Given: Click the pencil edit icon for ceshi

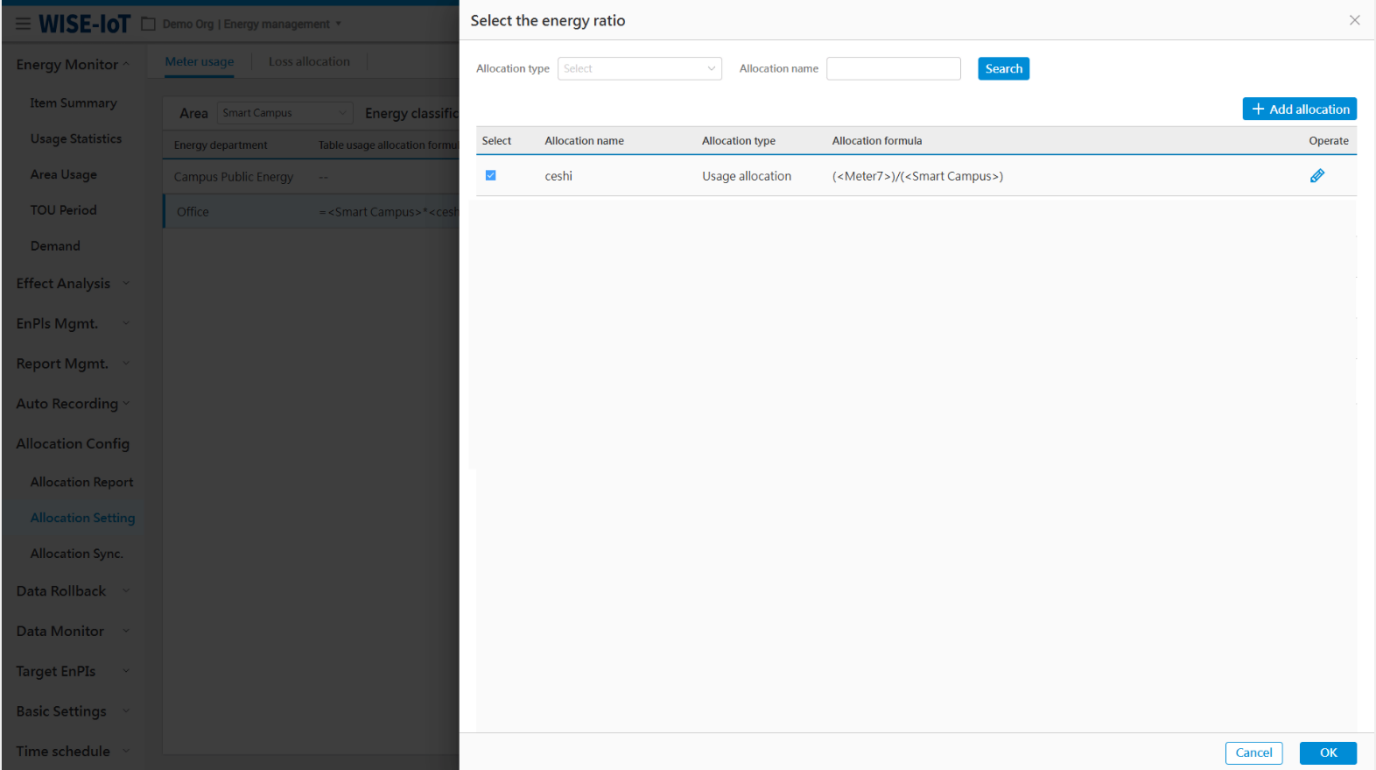Looking at the screenshot, I should [1317, 176].
